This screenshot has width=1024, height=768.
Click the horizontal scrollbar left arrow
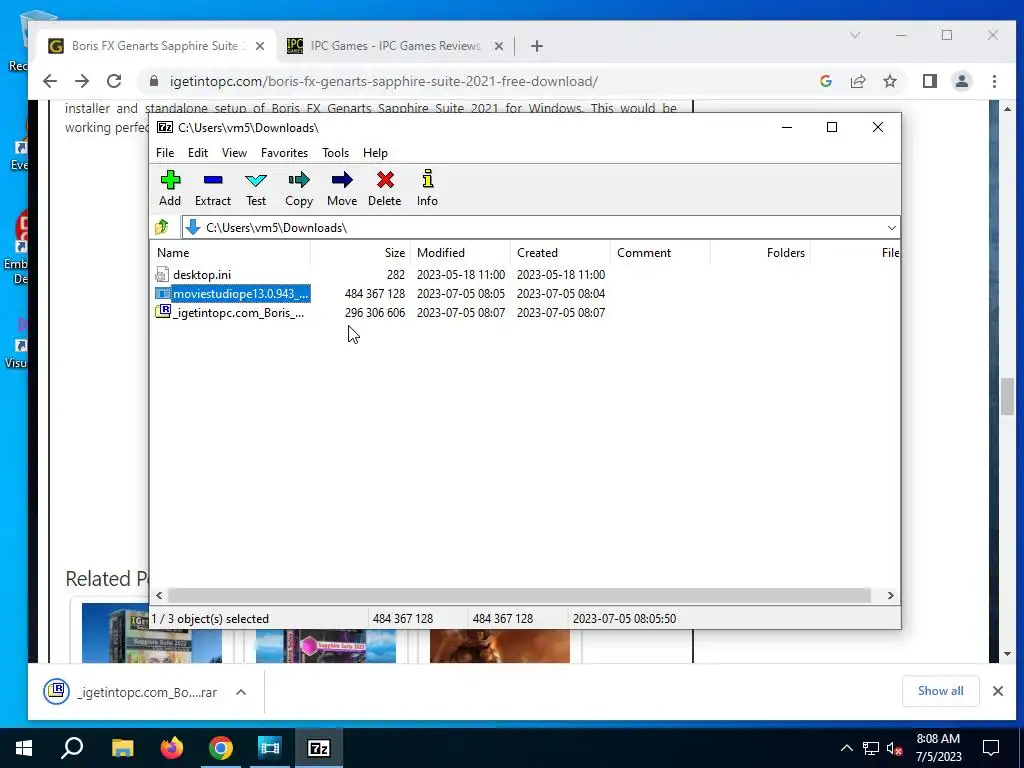click(159, 596)
